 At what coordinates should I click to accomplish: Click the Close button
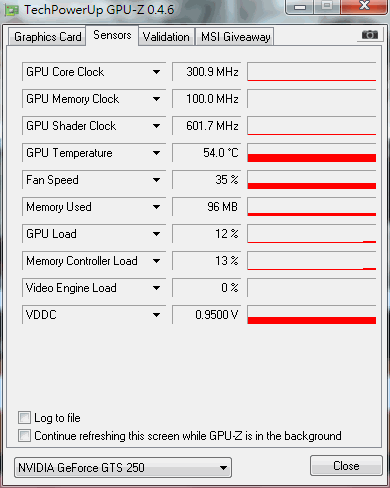coord(346,465)
